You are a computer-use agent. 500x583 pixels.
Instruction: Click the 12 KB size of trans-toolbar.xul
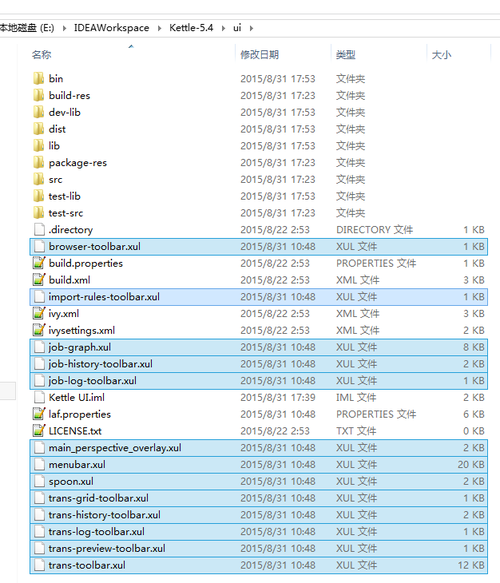click(471, 565)
